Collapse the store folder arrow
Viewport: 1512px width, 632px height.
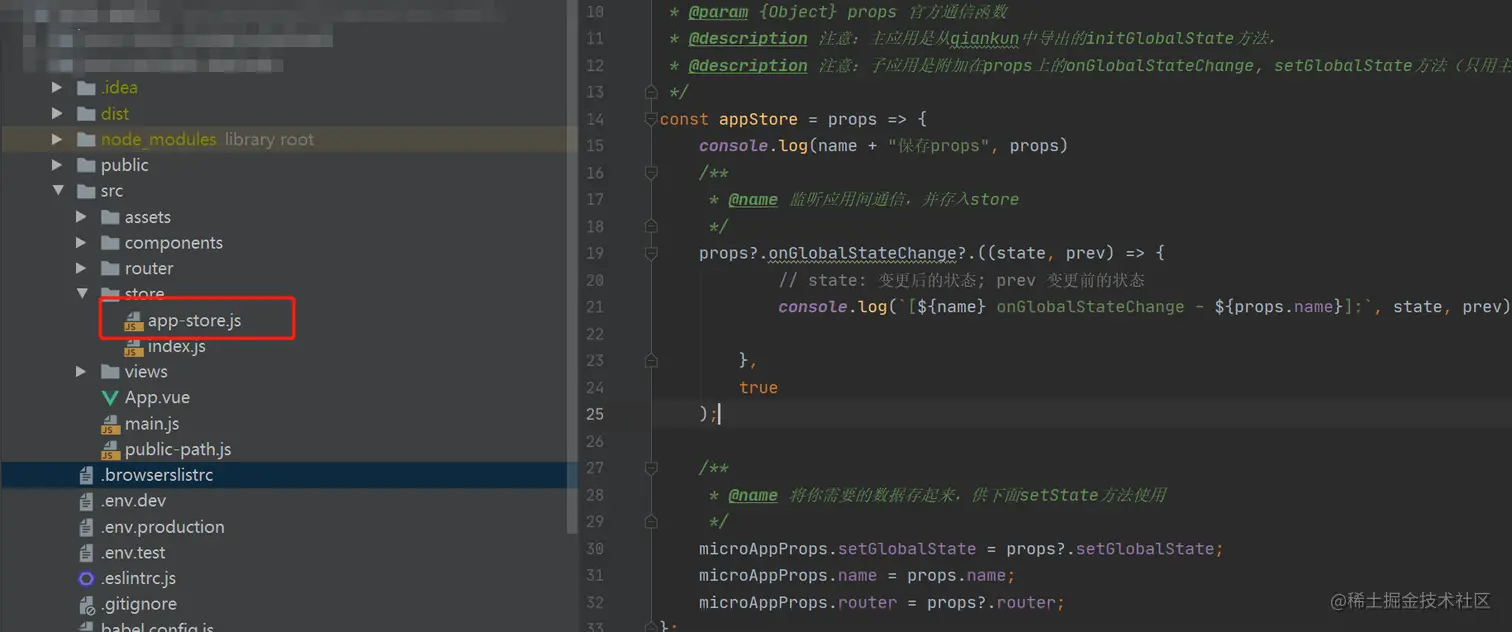(x=81, y=294)
